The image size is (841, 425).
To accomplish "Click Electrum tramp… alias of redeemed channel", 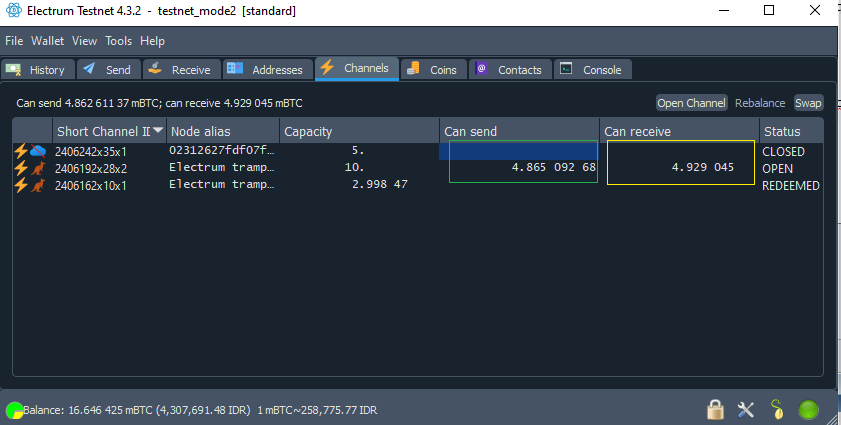I will pyautogui.click(x=222, y=185).
